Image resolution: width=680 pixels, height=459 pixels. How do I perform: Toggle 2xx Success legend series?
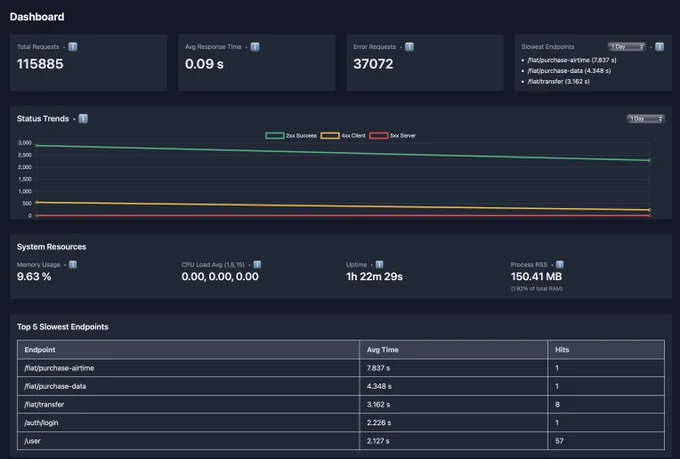(x=291, y=136)
